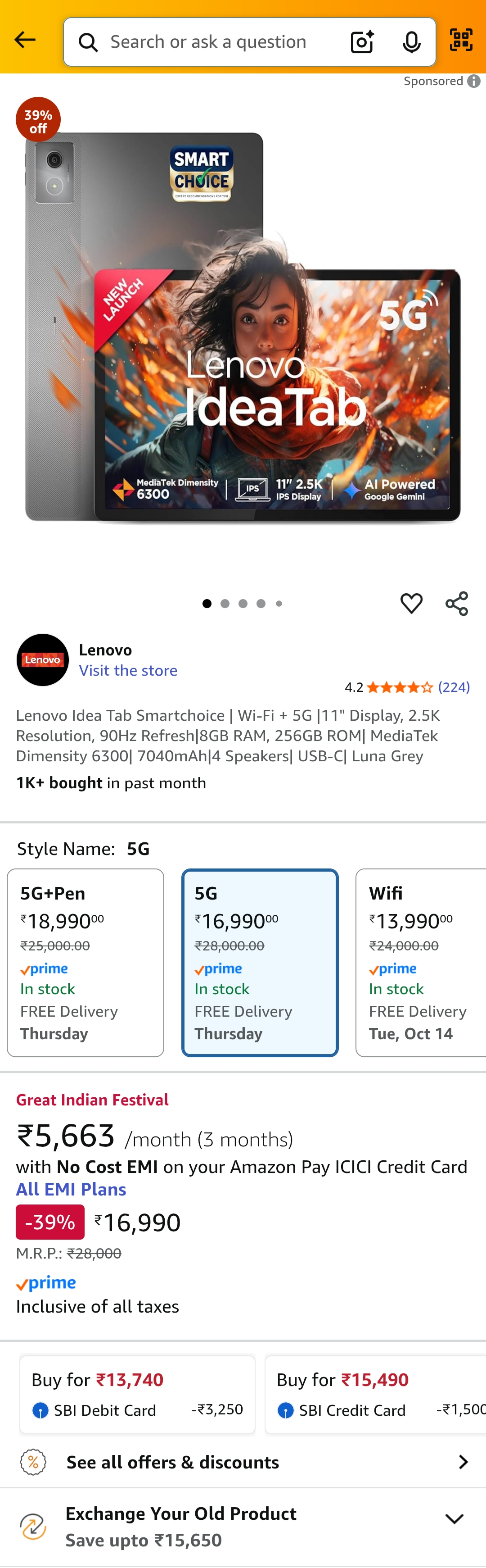Select the Wifi style option
This screenshot has width=486, height=1568.
[420, 962]
